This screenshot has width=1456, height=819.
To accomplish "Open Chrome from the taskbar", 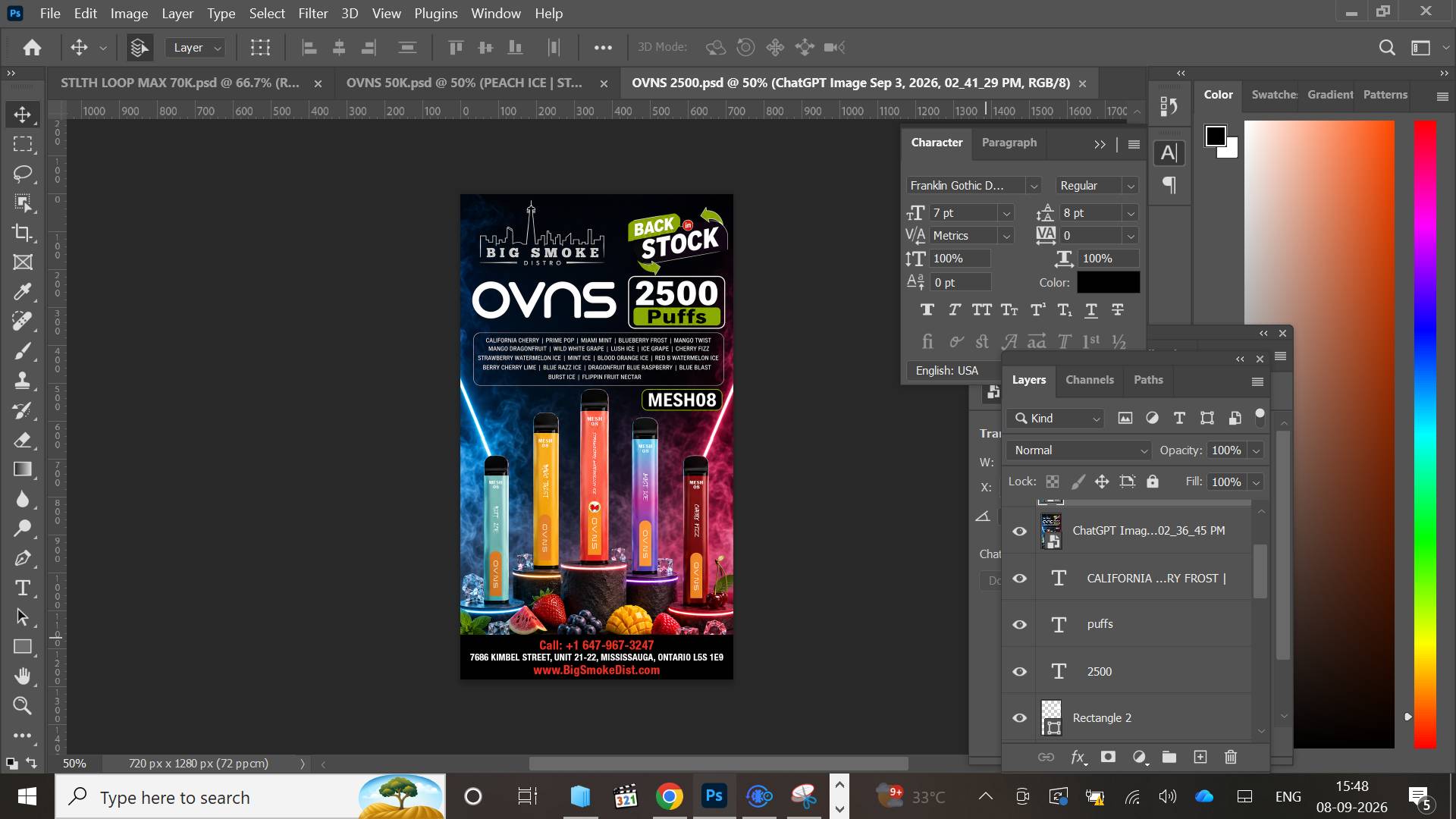I will [669, 796].
